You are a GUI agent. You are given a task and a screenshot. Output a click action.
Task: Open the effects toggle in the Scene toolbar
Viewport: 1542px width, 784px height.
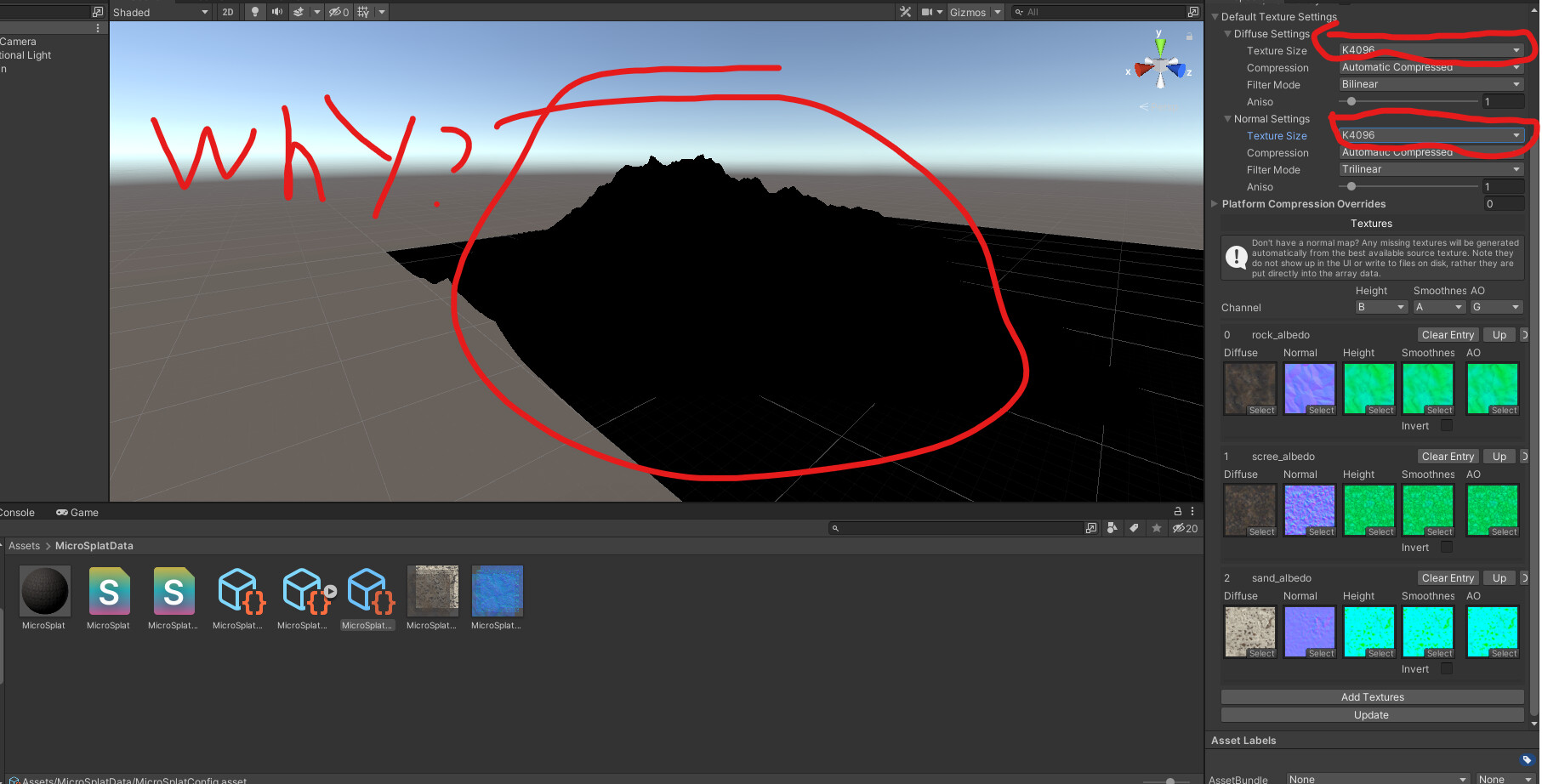[x=299, y=12]
